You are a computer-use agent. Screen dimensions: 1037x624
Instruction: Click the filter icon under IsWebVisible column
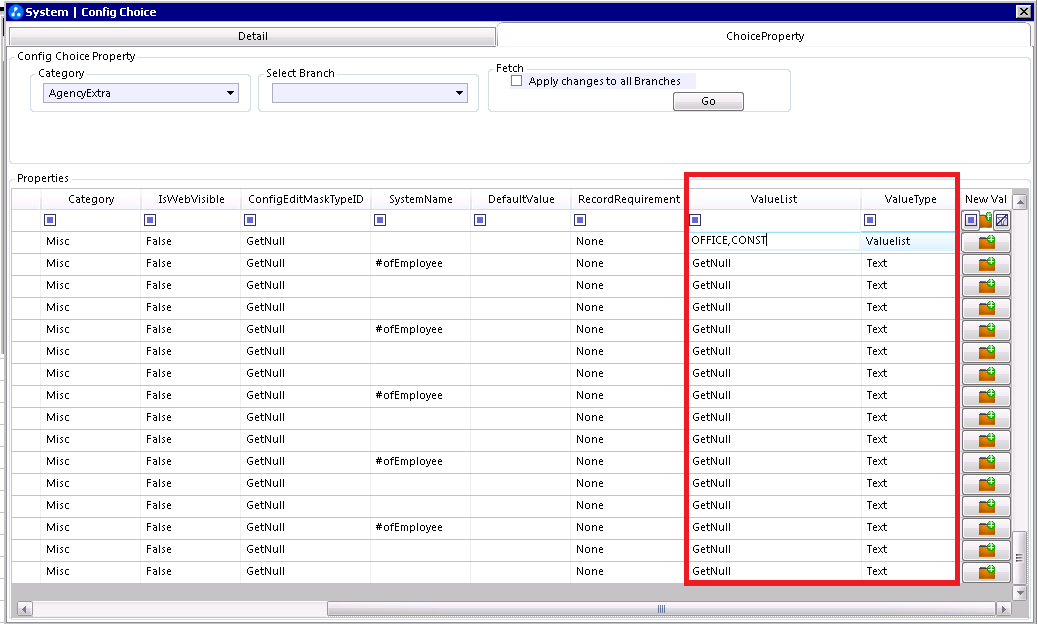(x=150, y=220)
